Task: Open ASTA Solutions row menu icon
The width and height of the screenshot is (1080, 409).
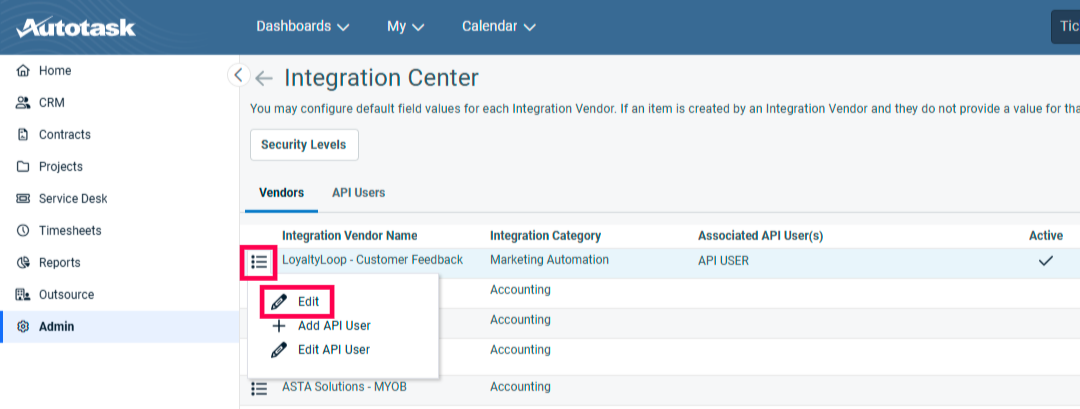Action: coord(259,388)
